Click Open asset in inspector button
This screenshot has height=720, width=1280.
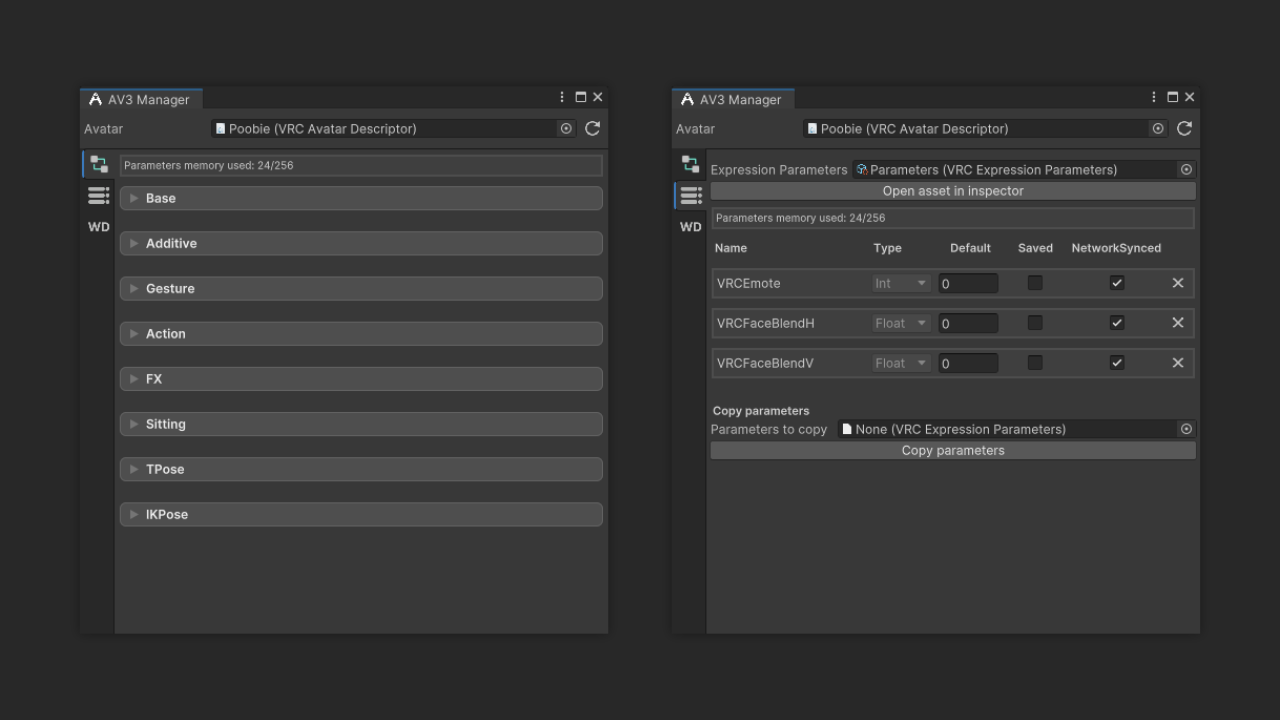tap(953, 191)
